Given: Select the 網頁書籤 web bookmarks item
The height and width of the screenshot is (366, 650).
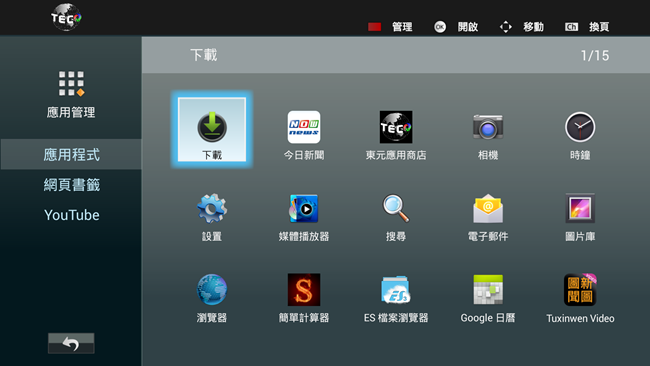Looking at the screenshot, I should 71,185.
